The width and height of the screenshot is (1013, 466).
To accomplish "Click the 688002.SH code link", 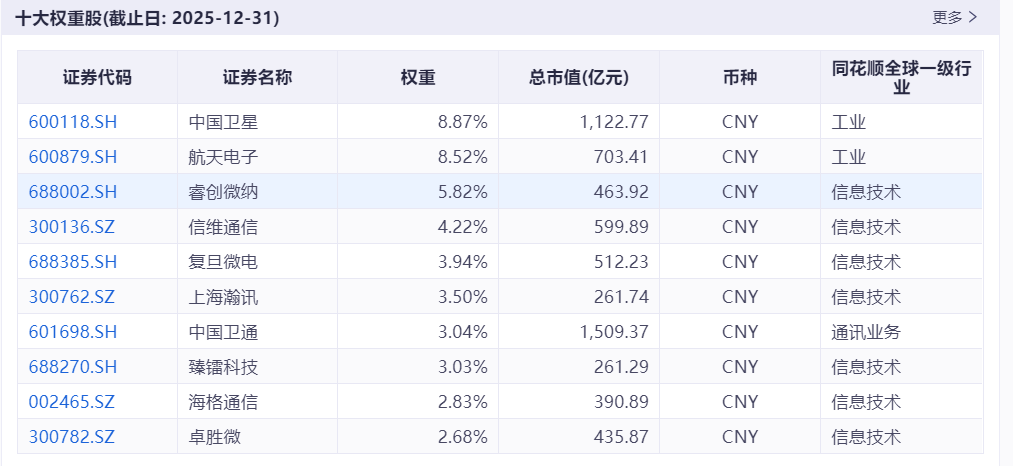I will pos(73,192).
